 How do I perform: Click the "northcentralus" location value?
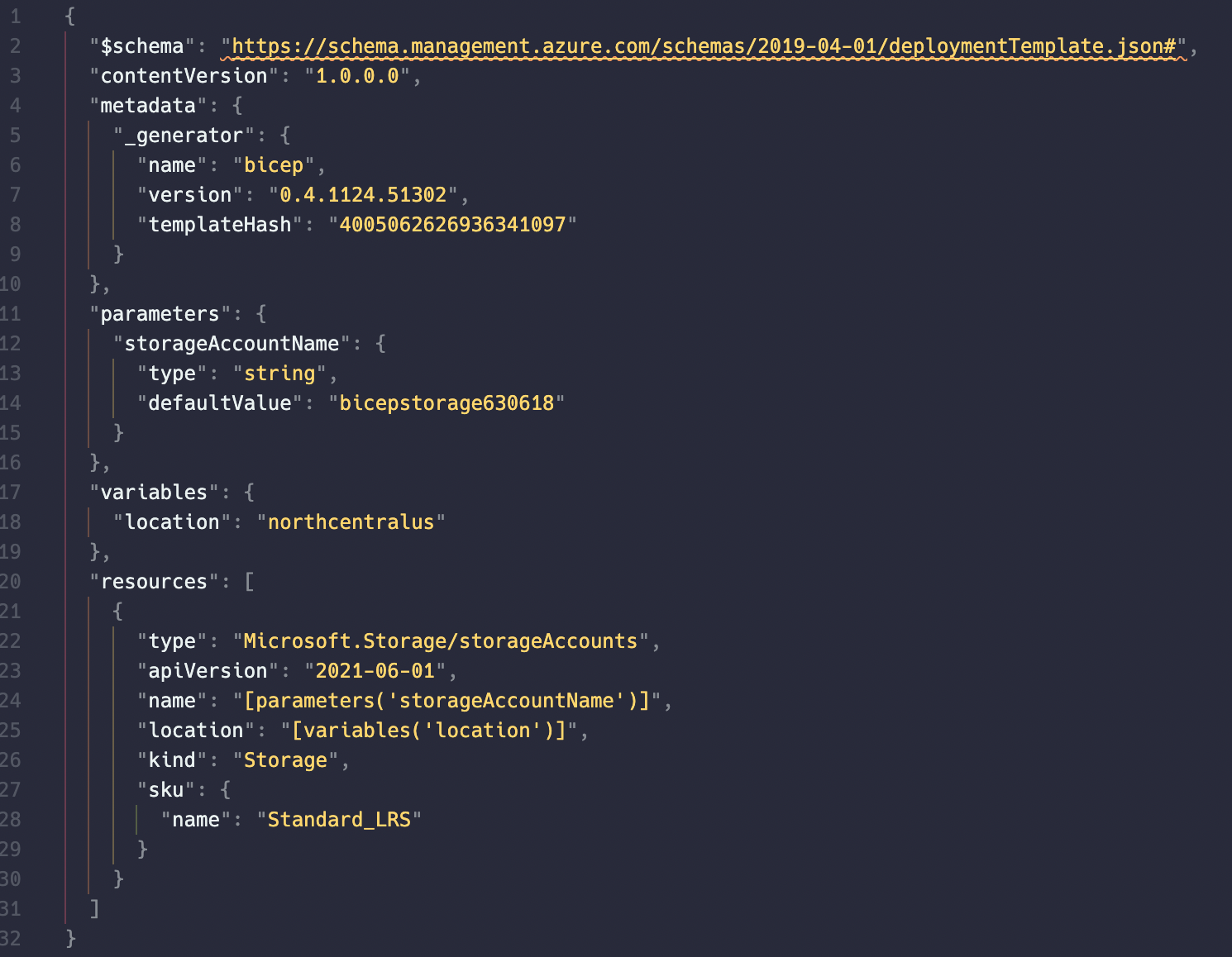[351, 522]
